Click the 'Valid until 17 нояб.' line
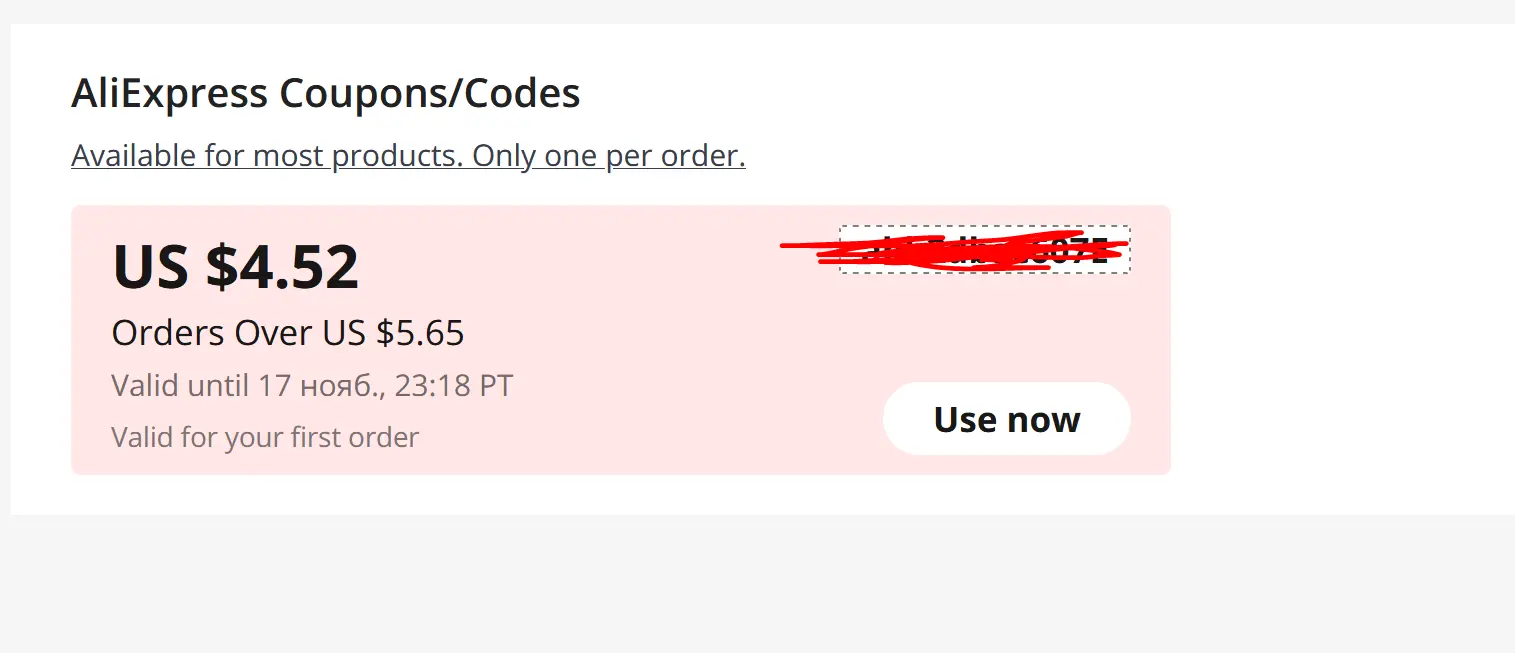This screenshot has height=653, width=1515. tap(312, 385)
